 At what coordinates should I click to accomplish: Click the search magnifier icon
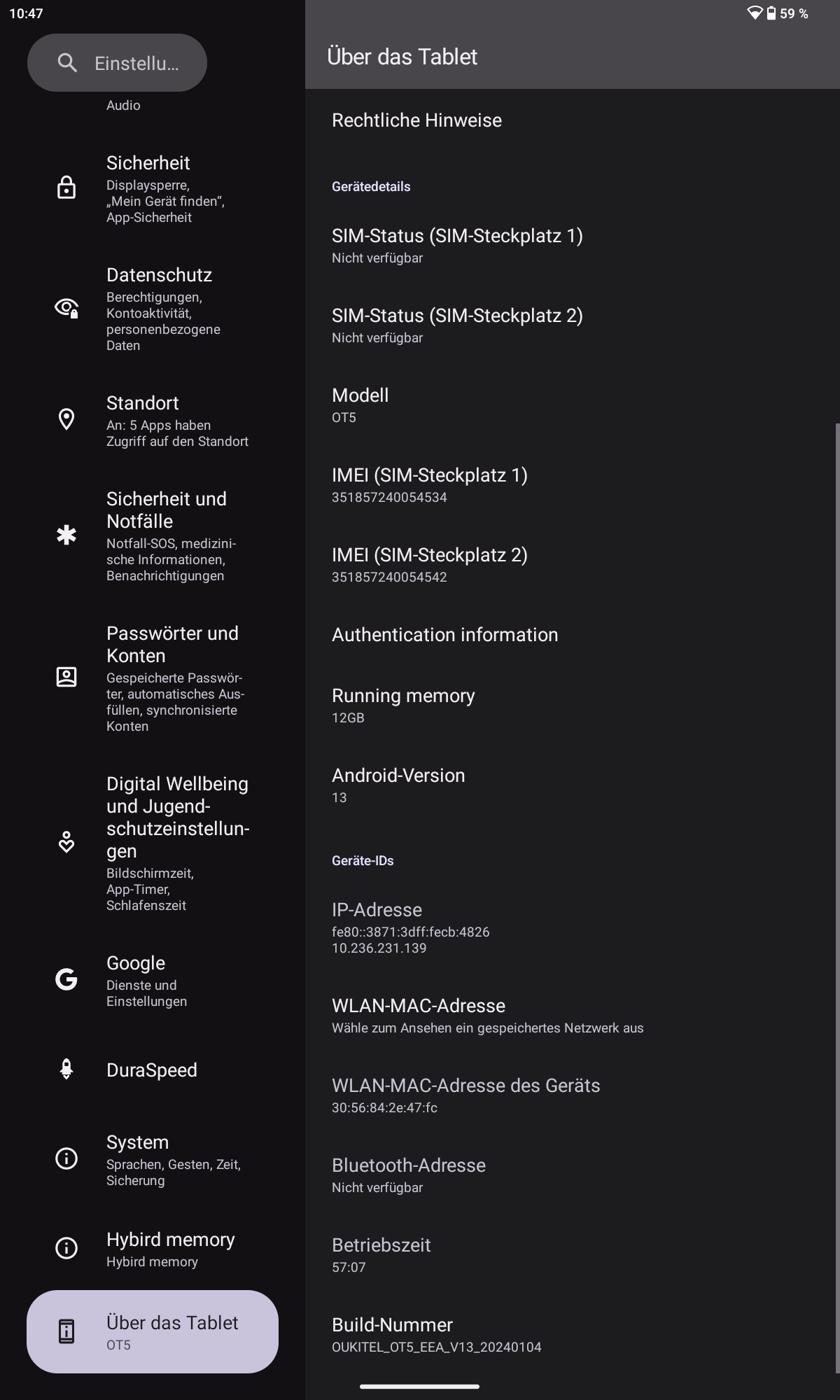pos(67,63)
